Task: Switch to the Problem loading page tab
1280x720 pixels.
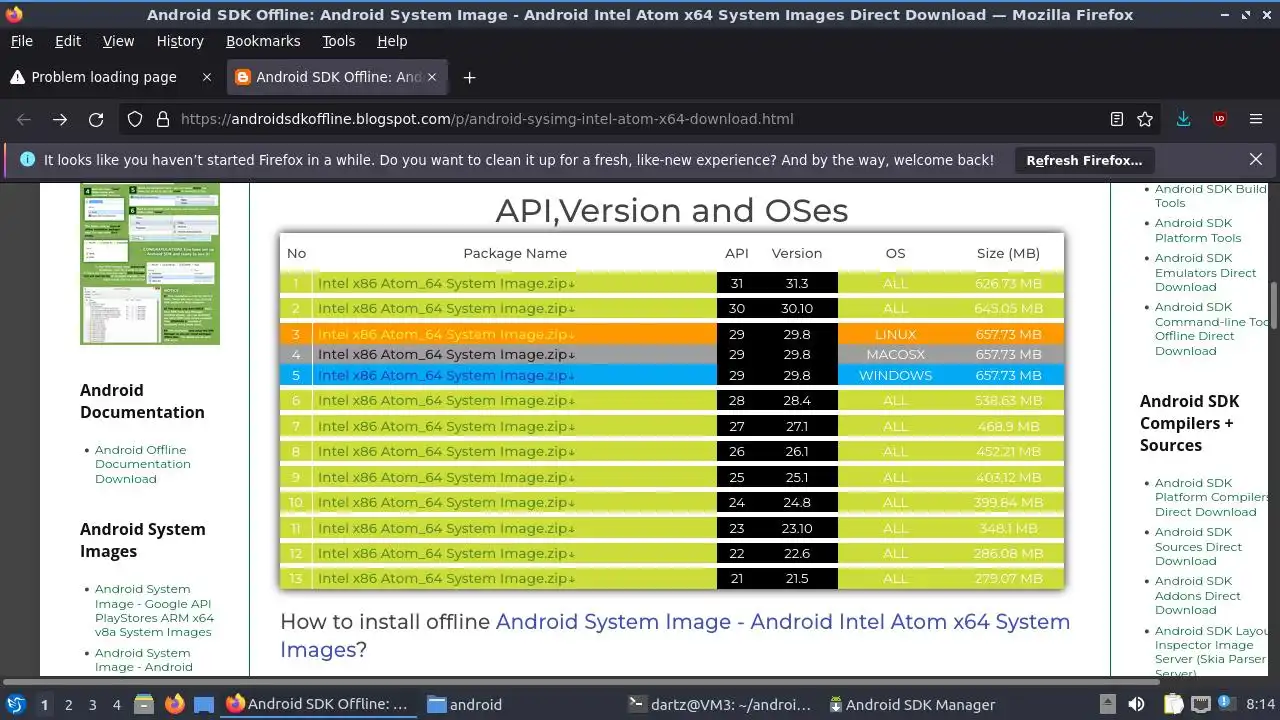Action: coord(113,77)
